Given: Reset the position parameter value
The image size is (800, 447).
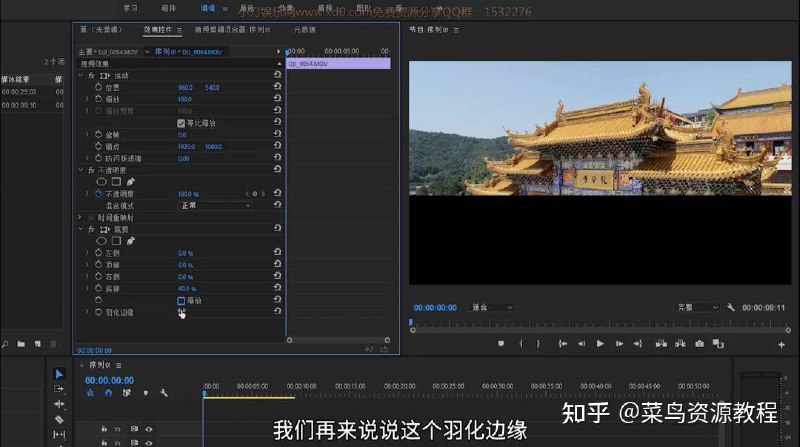Looking at the screenshot, I should coord(277,87).
